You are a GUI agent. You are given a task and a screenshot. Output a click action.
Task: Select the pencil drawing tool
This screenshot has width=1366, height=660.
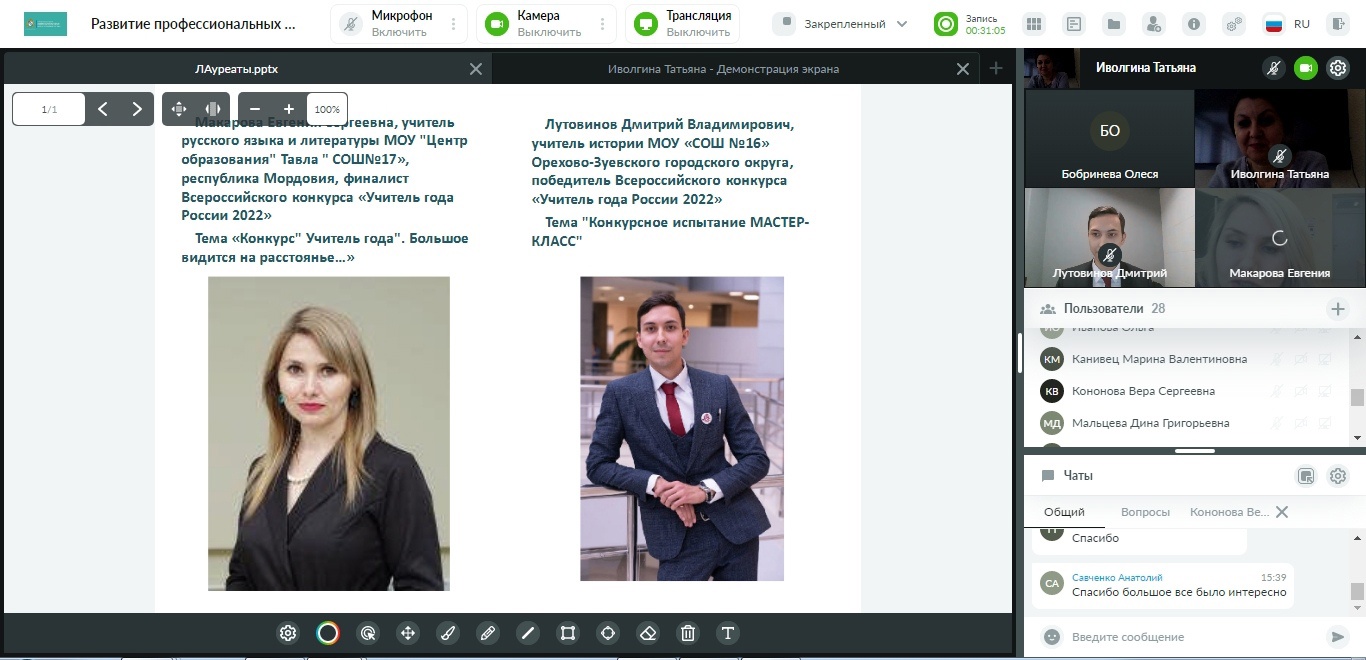pyautogui.click(x=488, y=633)
